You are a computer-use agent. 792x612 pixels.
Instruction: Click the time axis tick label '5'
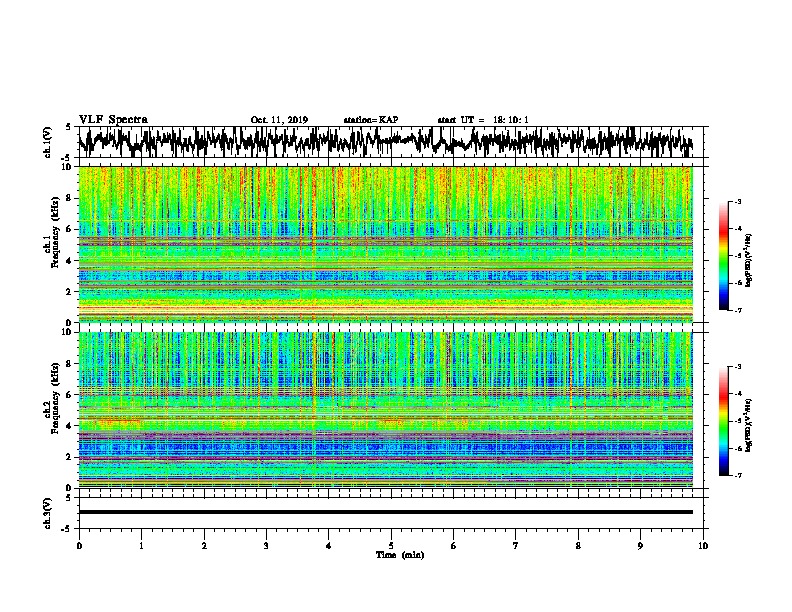391,546
